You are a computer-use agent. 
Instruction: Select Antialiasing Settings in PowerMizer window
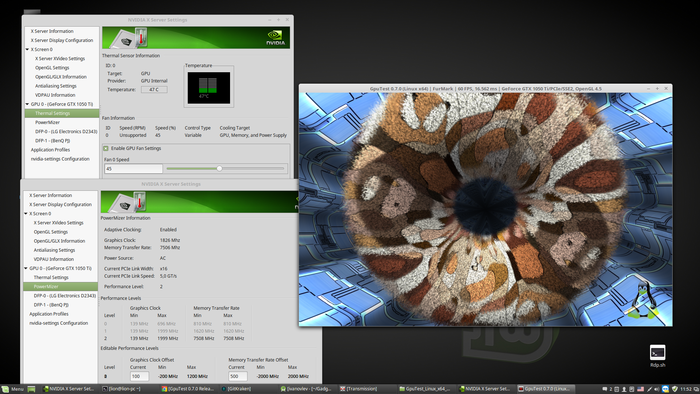[54, 250]
